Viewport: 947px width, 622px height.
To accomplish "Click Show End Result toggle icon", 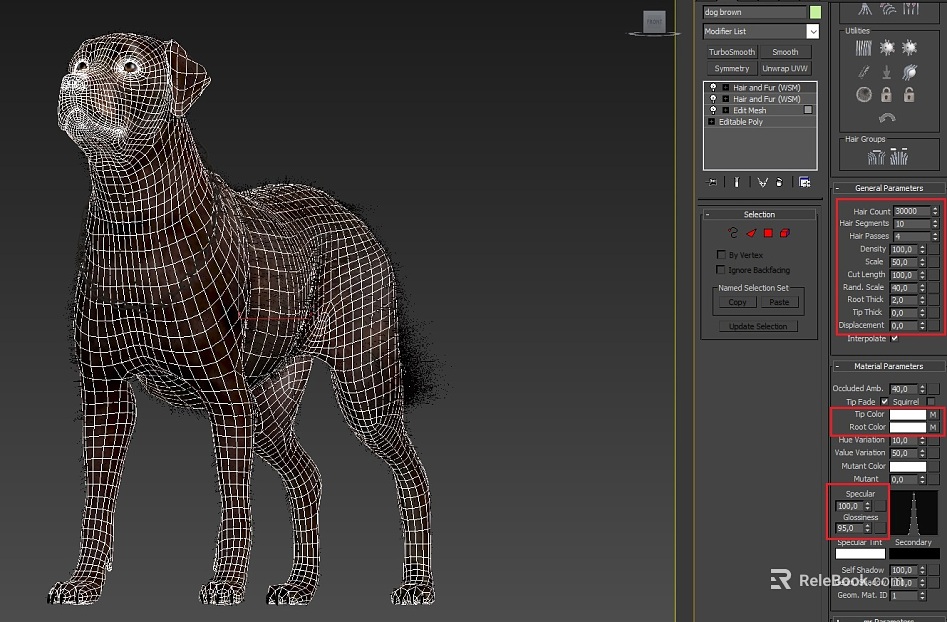I will pyautogui.click(x=737, y=182).
